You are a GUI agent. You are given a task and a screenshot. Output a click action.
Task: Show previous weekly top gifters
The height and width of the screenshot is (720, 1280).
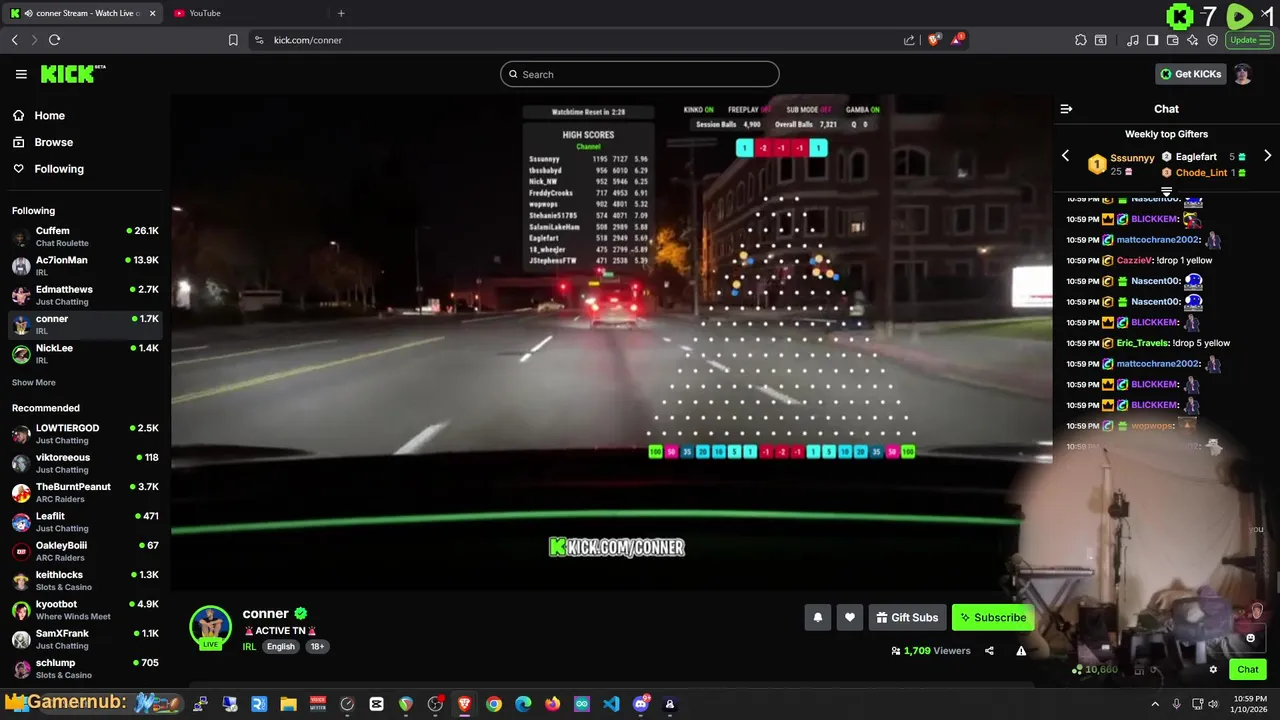(1065, 156)
